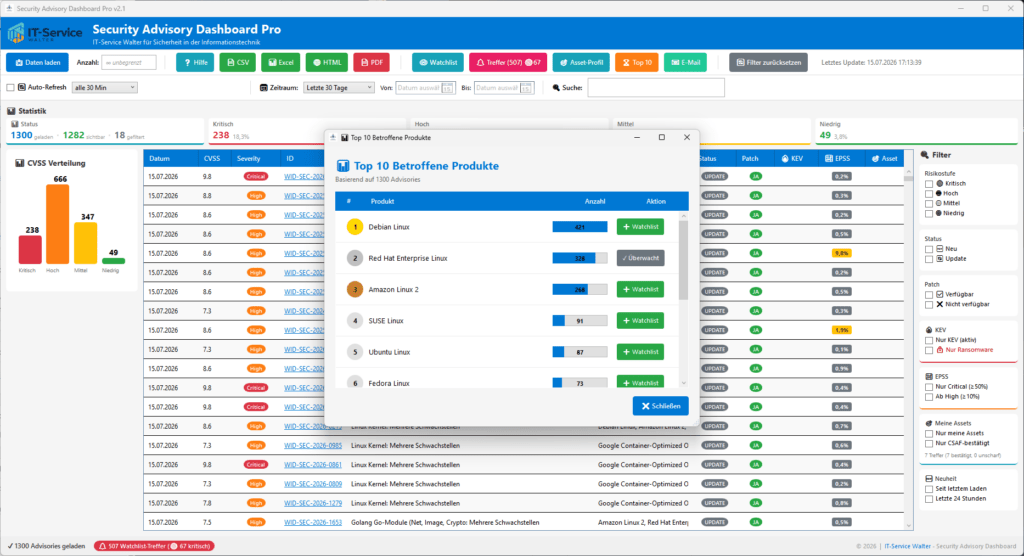Enable the Auto-Refresh checkbox
Image resolution: width=1024 pixels, height=556 pixels.
pyautogui.click(x=10, y=88)
